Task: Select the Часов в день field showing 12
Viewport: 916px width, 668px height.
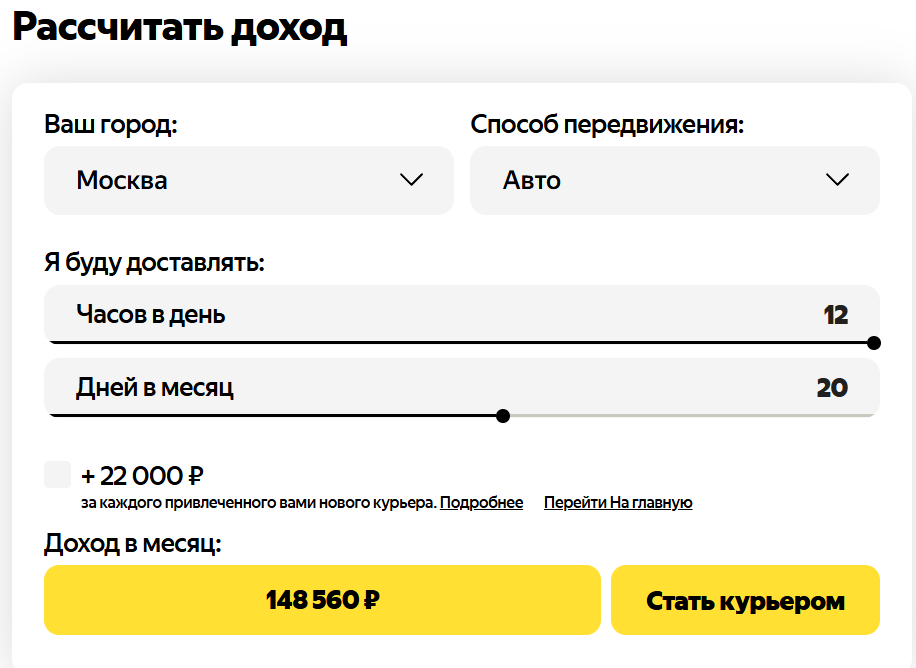Action: (460, 313)
